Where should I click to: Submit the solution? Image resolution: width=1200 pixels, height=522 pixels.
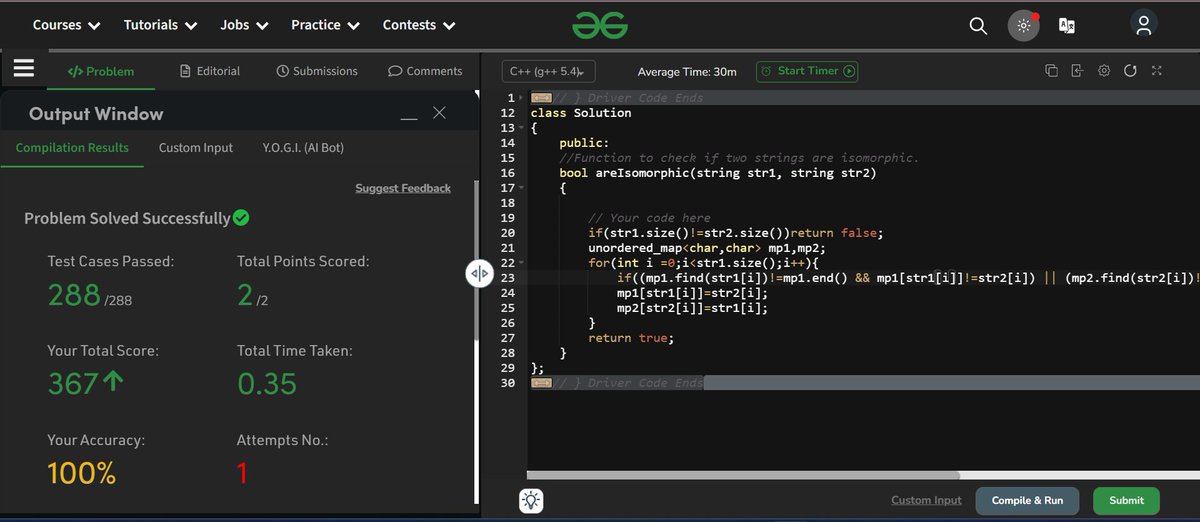(x=1126, y=500)
